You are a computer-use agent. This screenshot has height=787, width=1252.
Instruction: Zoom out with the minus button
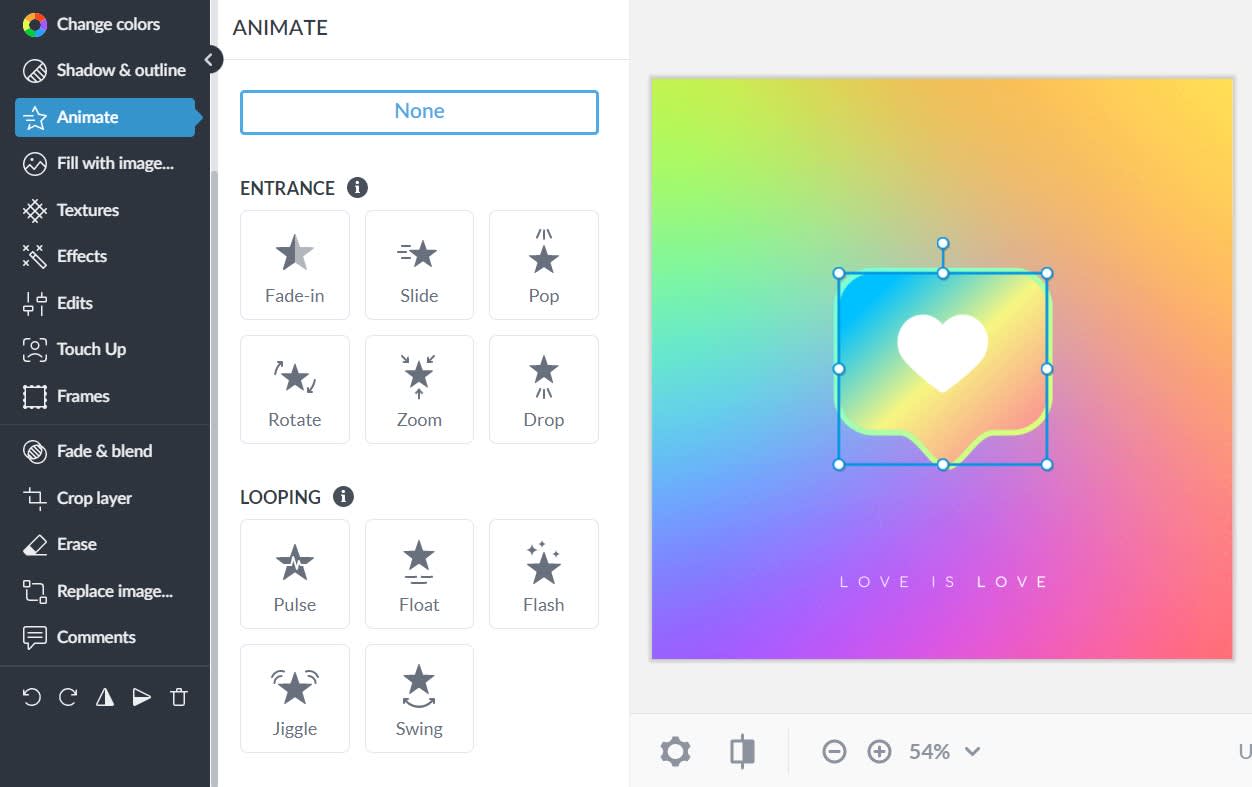click(834, 752)
